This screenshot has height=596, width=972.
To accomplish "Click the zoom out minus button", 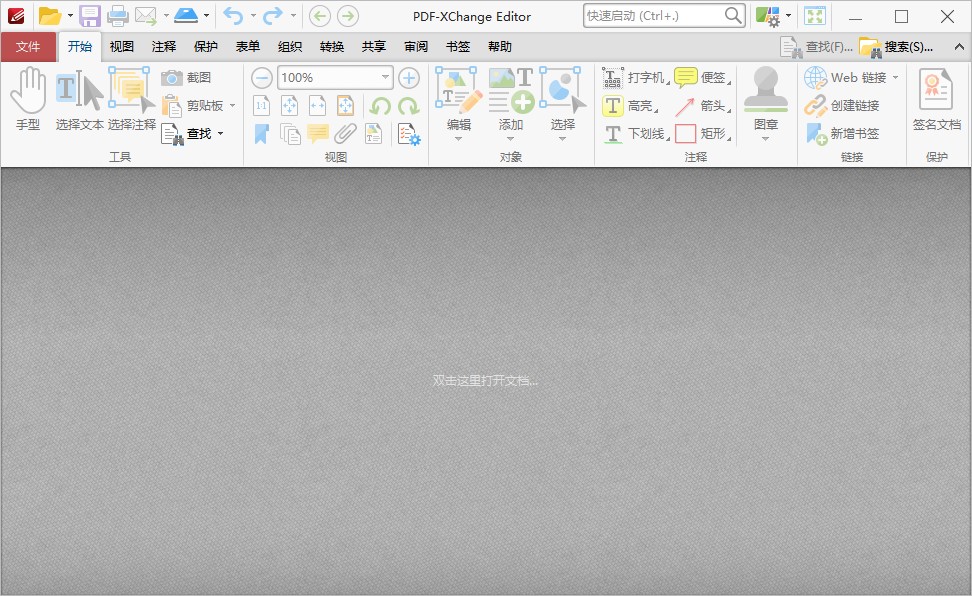I will 261,78.
